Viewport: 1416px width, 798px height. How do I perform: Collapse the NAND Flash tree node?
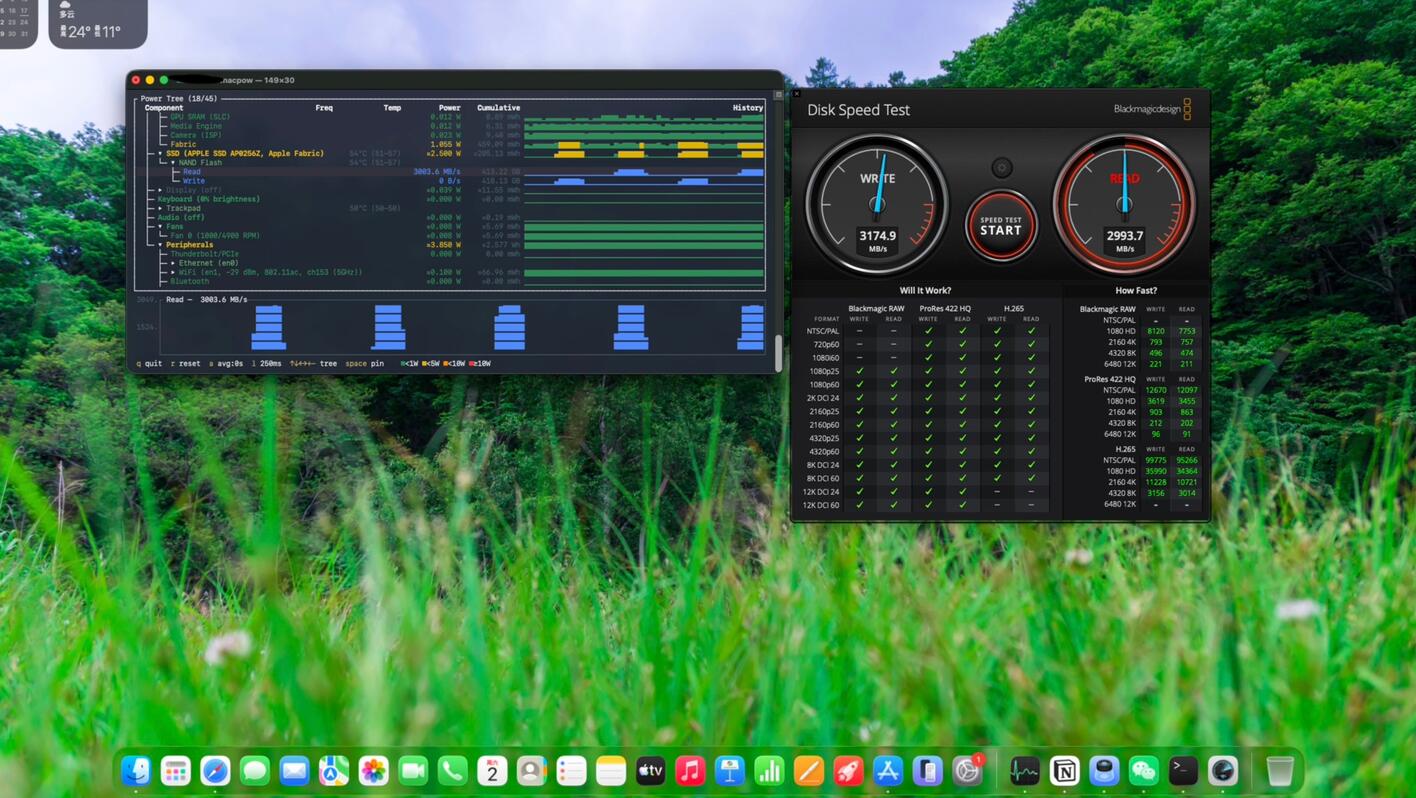click(173, 163)
